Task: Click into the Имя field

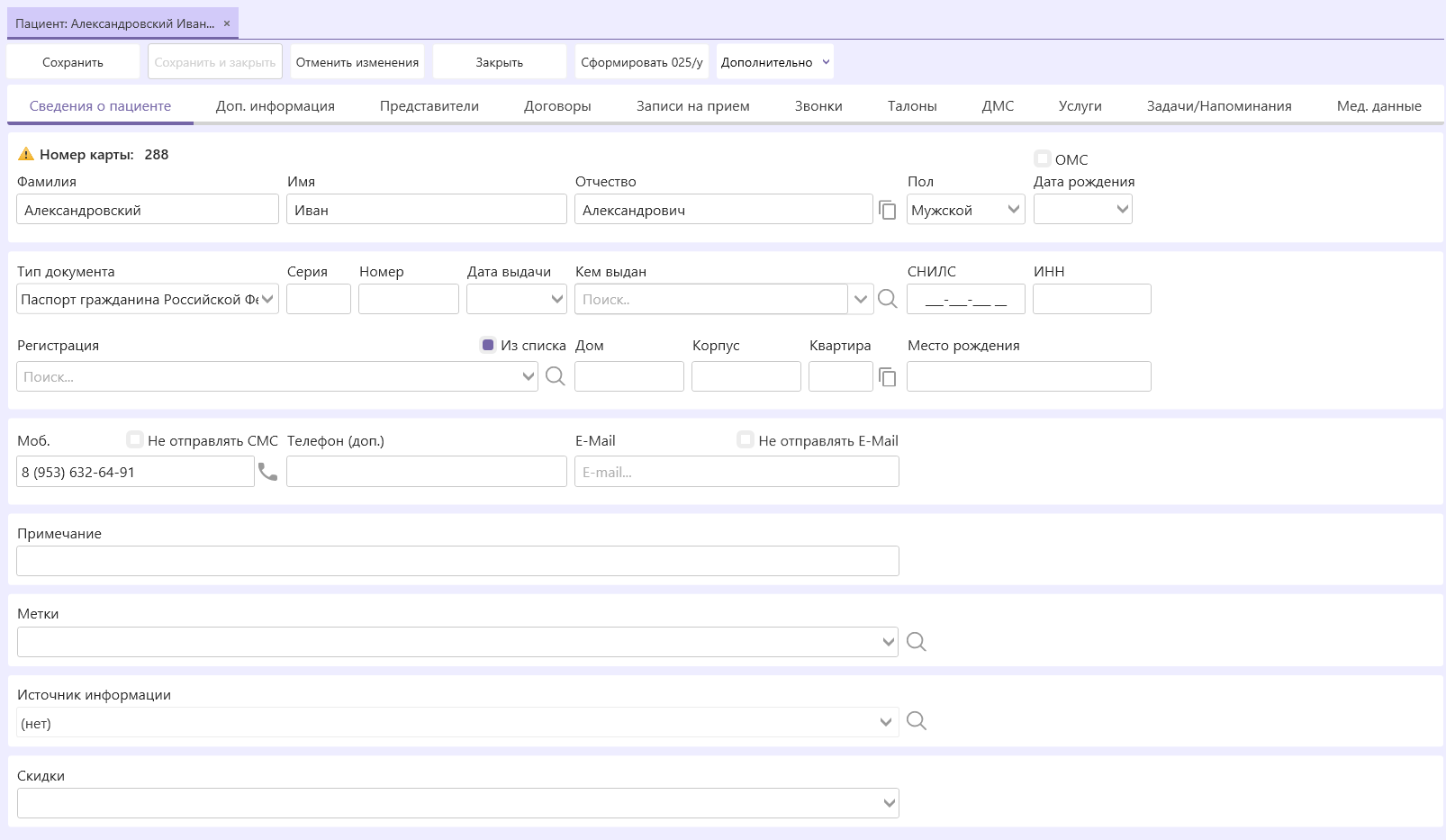Action: tap(427, 210)
